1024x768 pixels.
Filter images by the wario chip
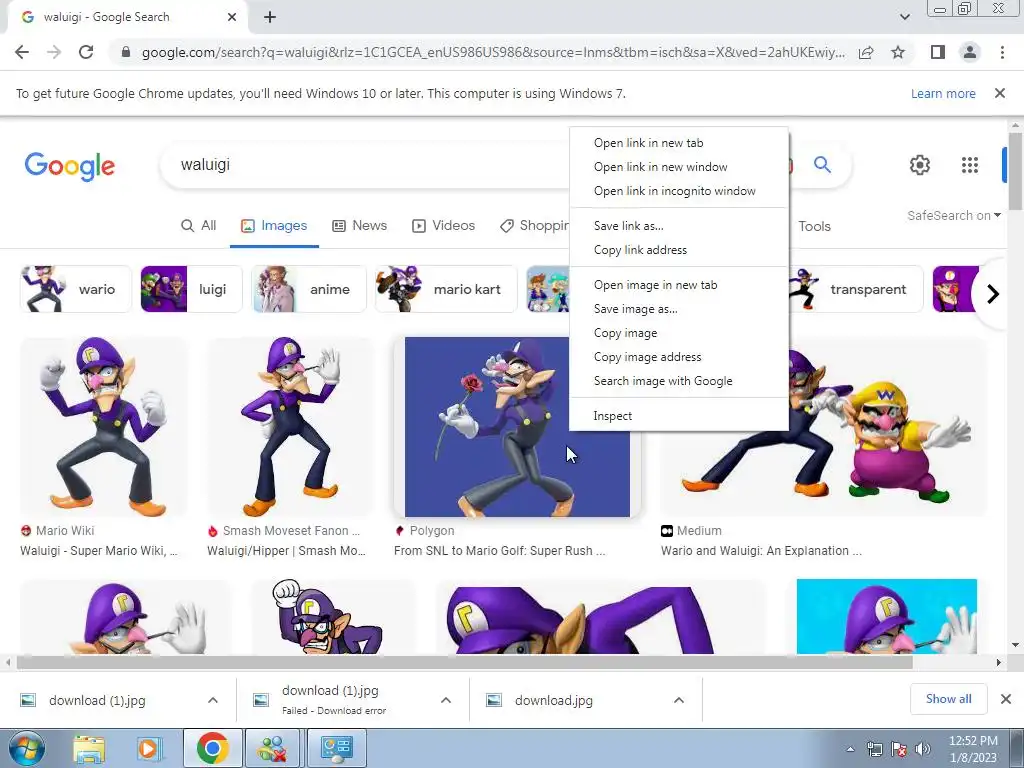tap(76, 289)
